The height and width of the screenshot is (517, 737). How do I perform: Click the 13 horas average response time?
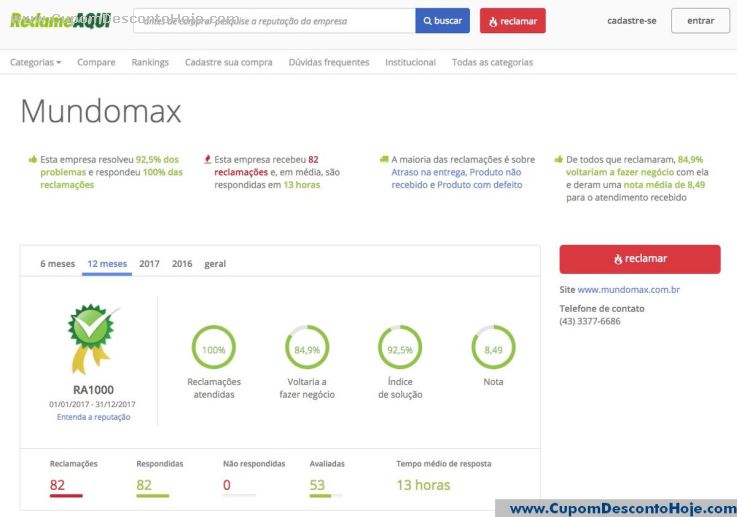coord(423,485)
